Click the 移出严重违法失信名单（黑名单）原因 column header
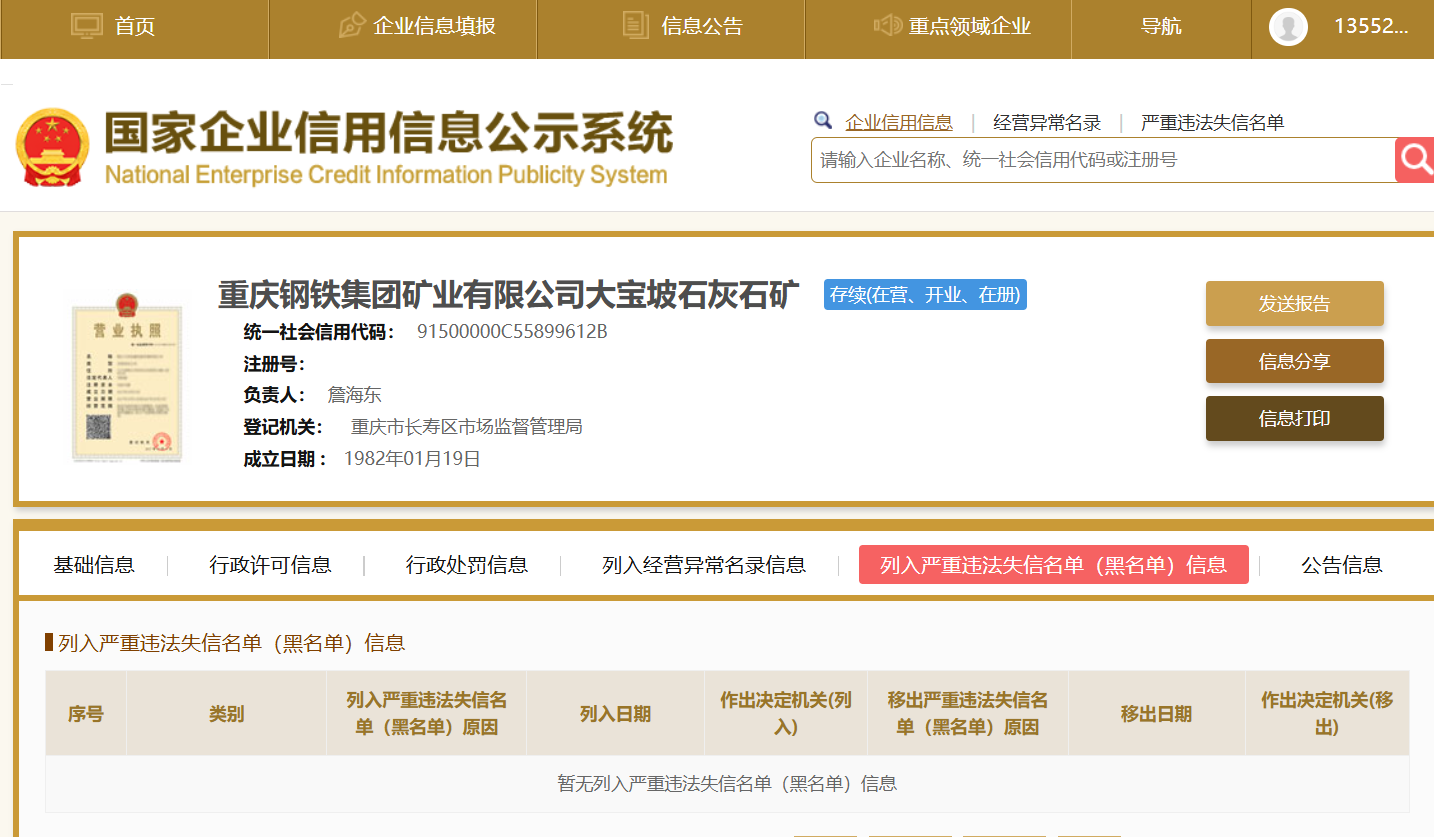 [968, 714]
